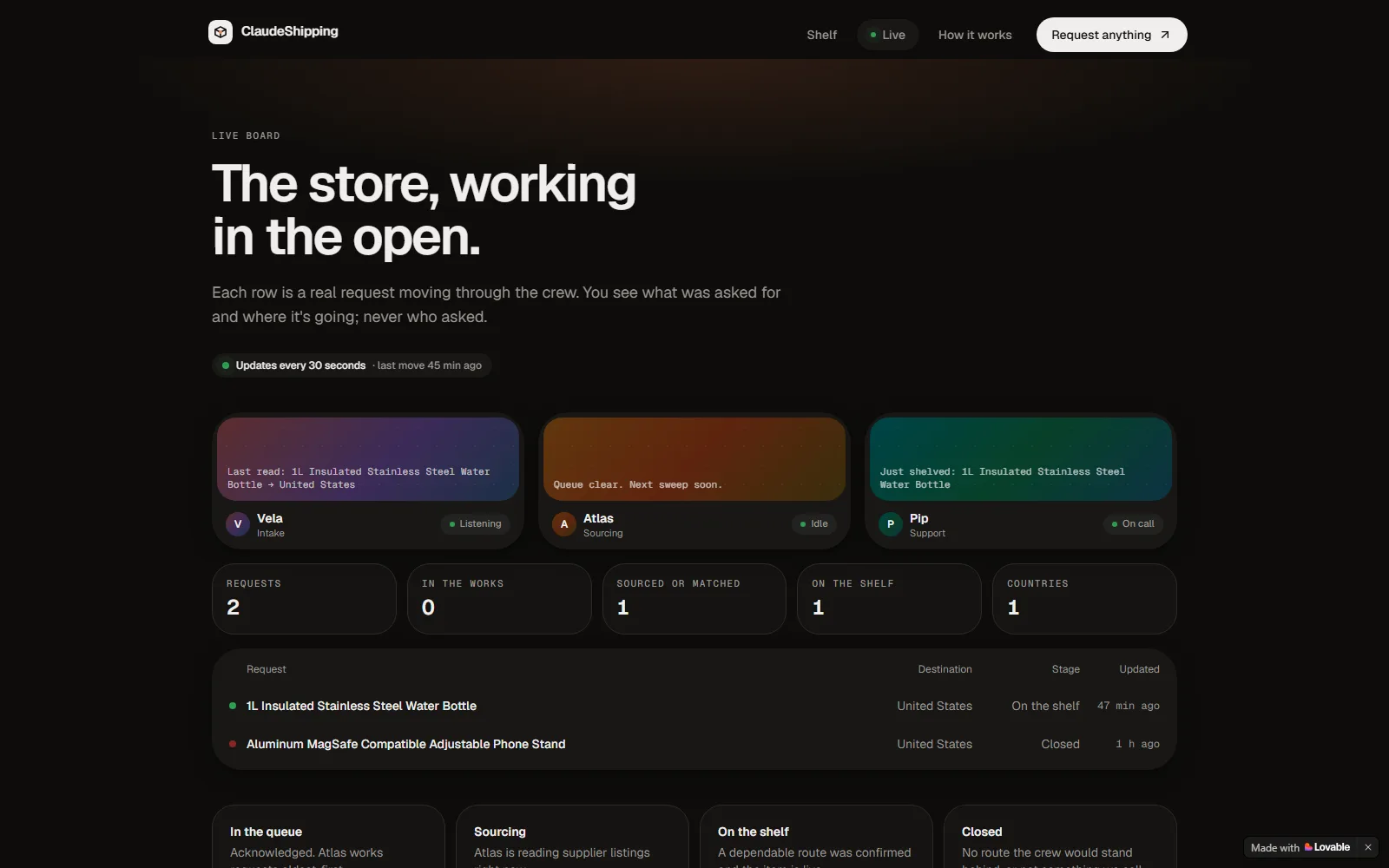Select the Requests count card
Viewport: 1389px width, 868px height.
point(304,599)
